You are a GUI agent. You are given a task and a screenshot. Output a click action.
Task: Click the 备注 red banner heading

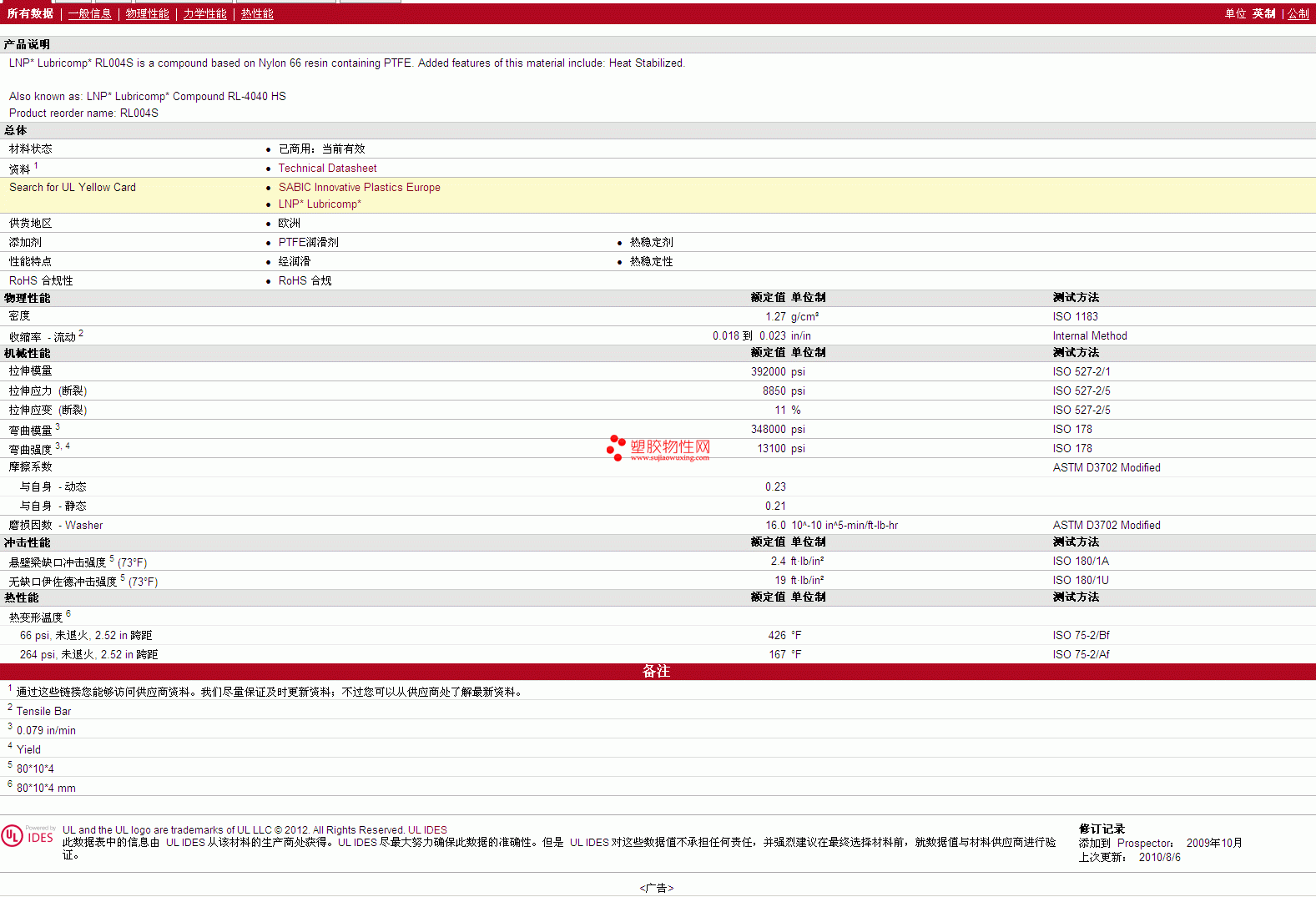click(657, 671)
